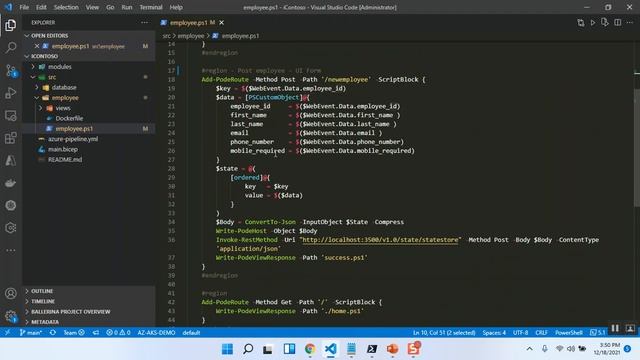Expand the Metadata section
The image size is (640, 360).
pos(89,322)
